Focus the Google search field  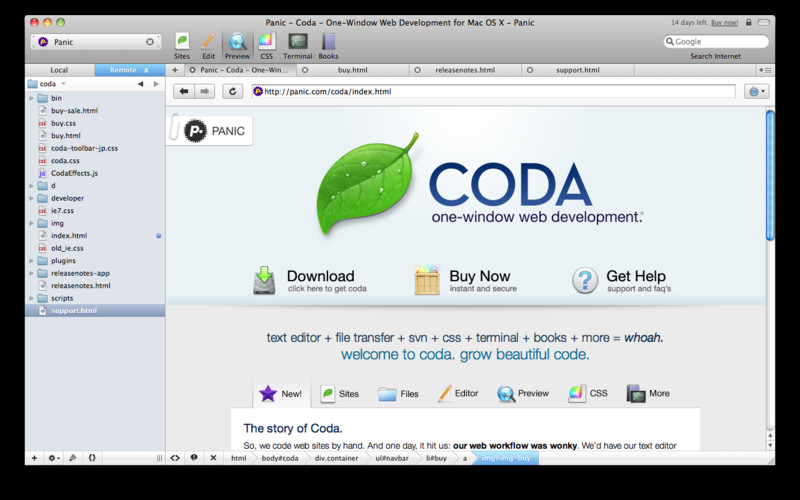click(716, 42)
